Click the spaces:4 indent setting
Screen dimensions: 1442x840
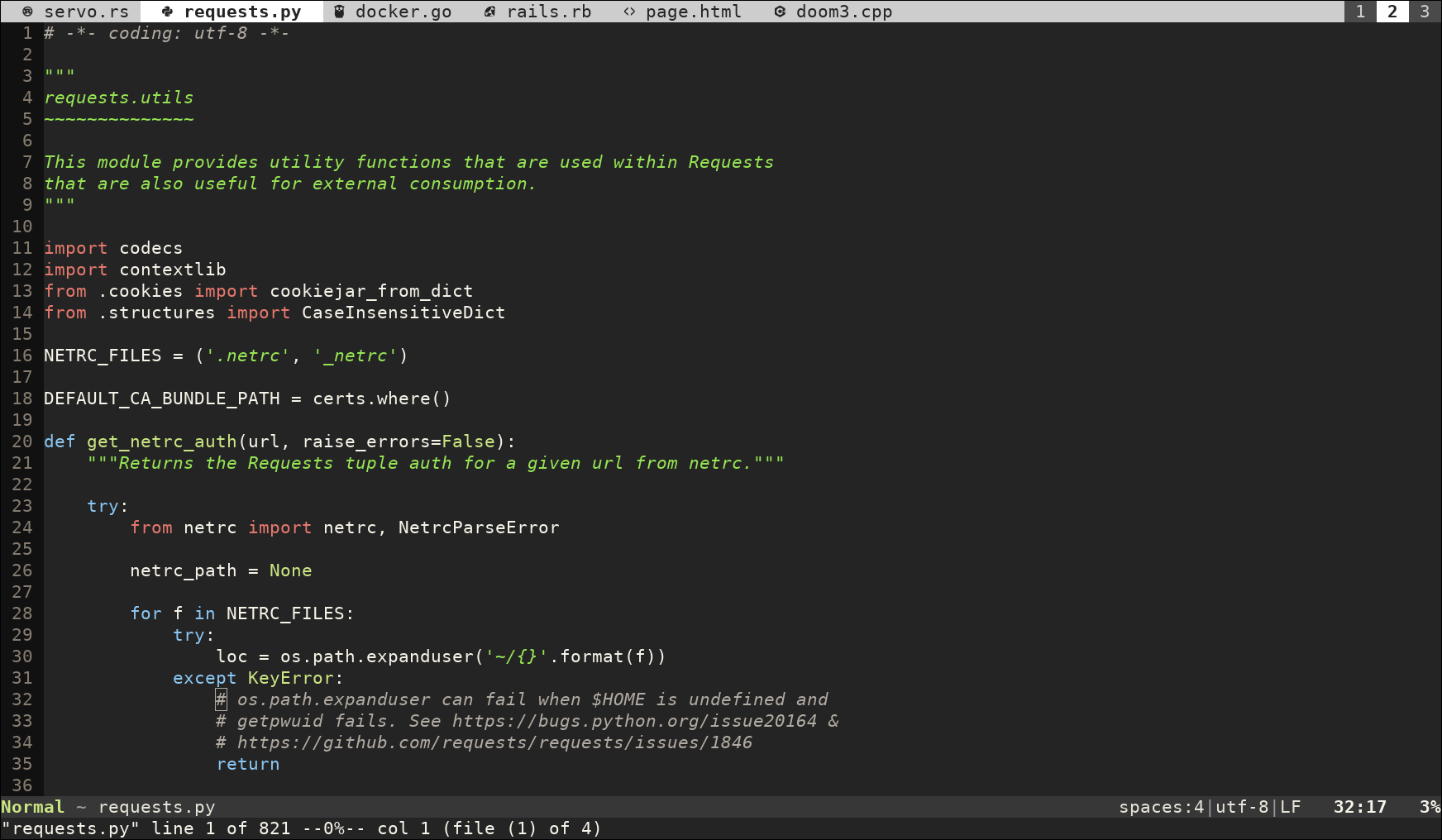tap(1161, 807)
